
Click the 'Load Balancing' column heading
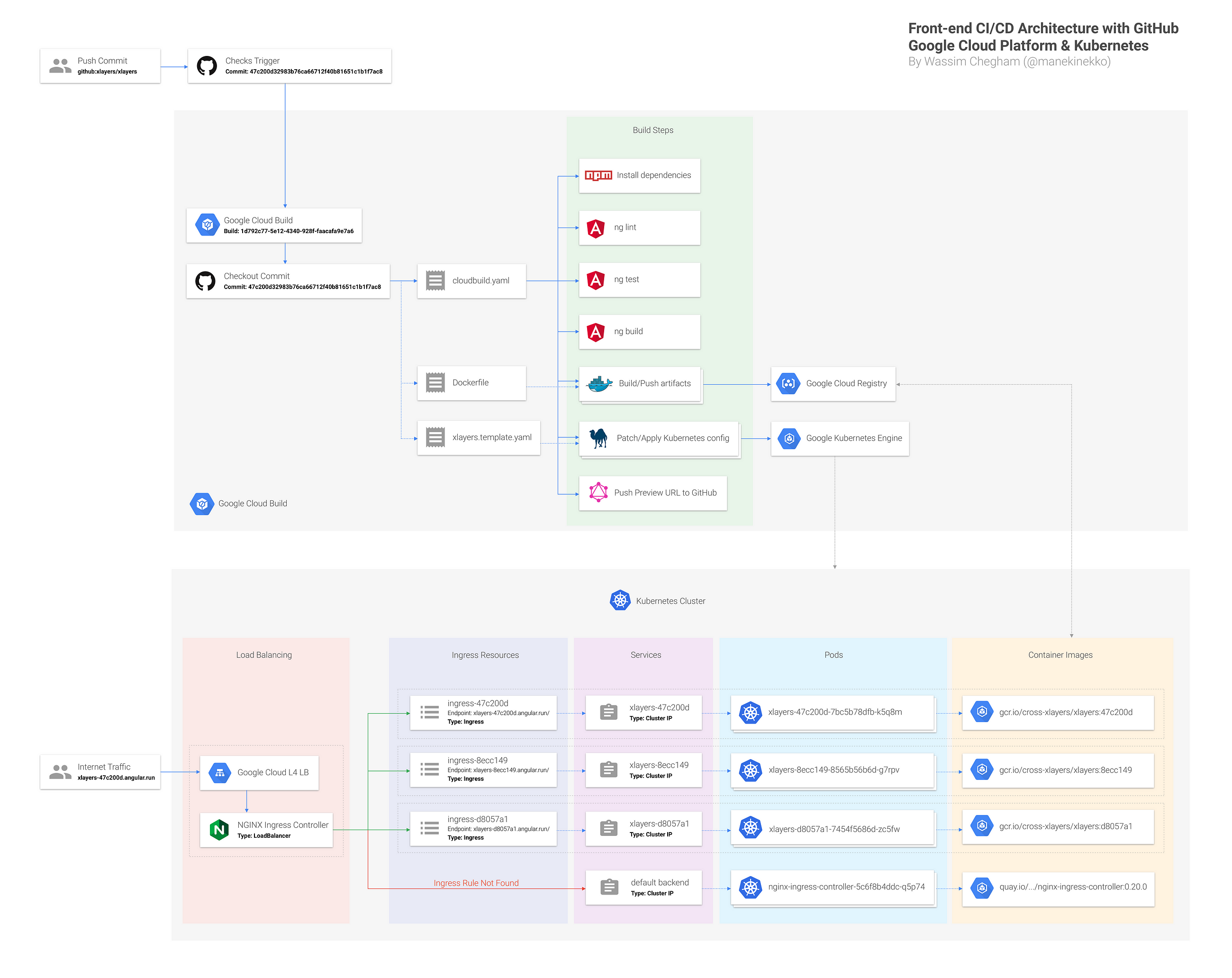(263, 655)
